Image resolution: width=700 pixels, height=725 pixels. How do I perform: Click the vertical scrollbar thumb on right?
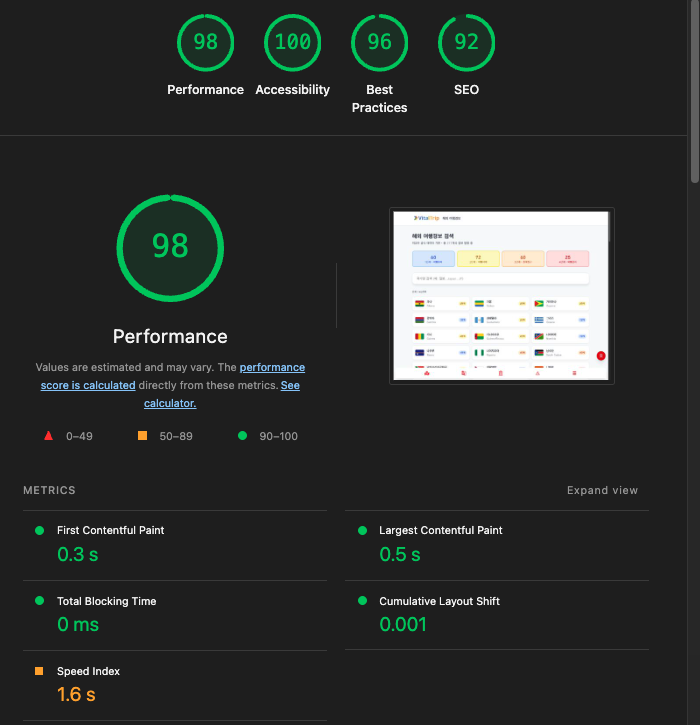point(695,92)
